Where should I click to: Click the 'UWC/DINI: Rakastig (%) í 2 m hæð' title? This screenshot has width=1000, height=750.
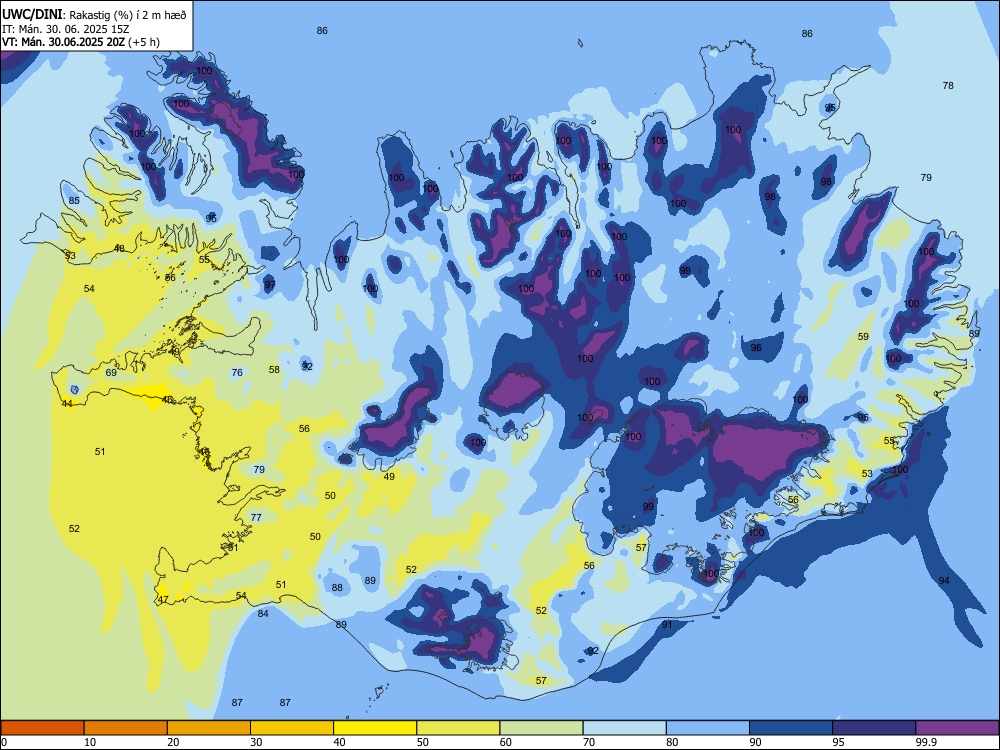pyautogui.click(x=94, y=14)
